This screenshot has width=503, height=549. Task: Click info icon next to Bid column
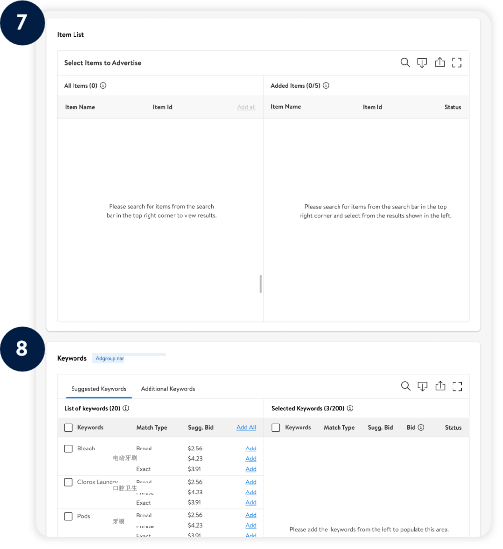tap(421, 427)
